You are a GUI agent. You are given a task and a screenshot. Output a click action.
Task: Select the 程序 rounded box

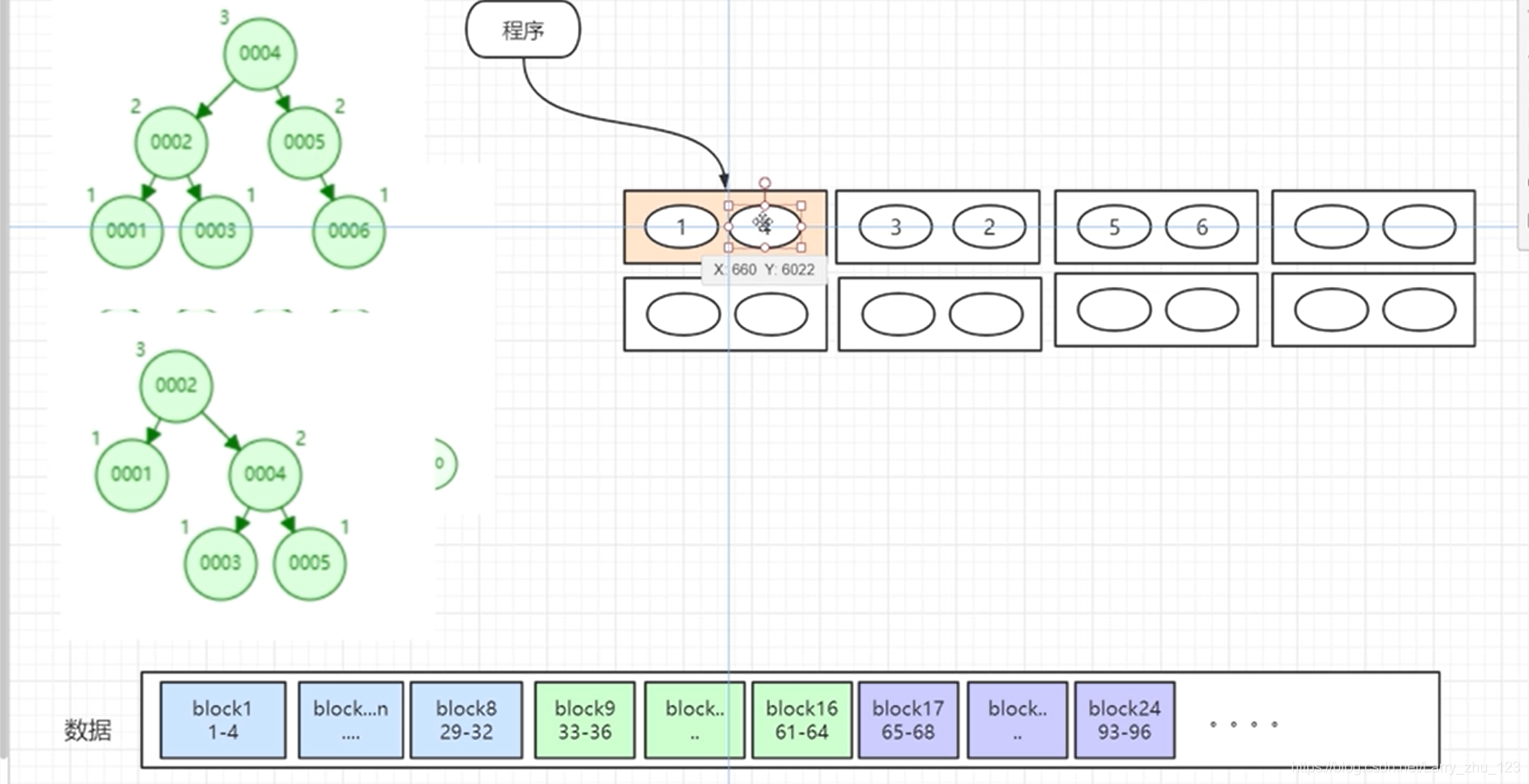click(x=523, y=30)
